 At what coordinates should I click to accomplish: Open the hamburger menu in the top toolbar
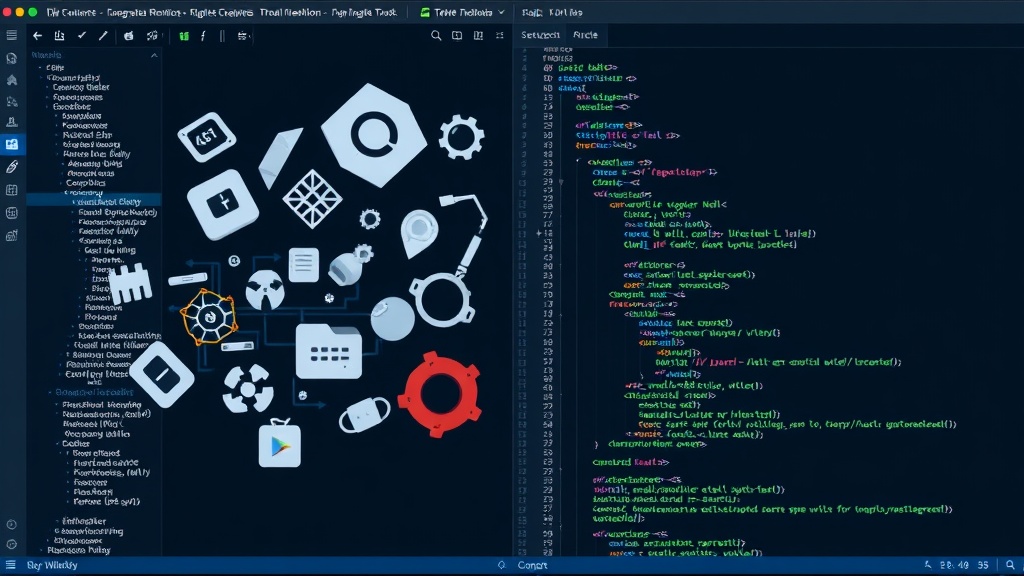pyautogui.click(x=11, y=35)
